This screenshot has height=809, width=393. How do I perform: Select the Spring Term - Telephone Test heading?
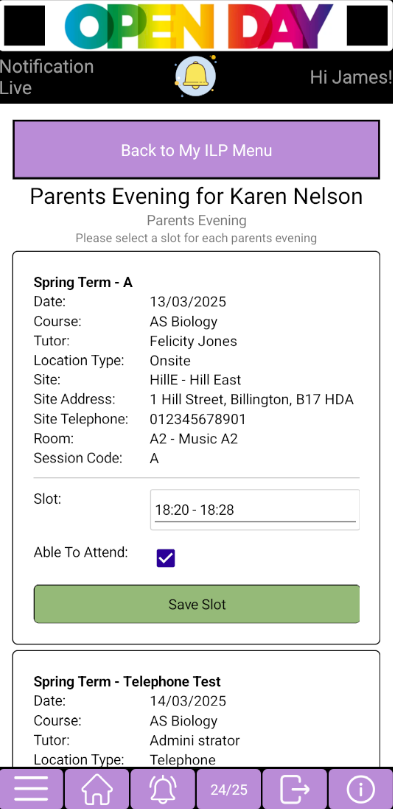pyautogui.click(x=127, y=682)
